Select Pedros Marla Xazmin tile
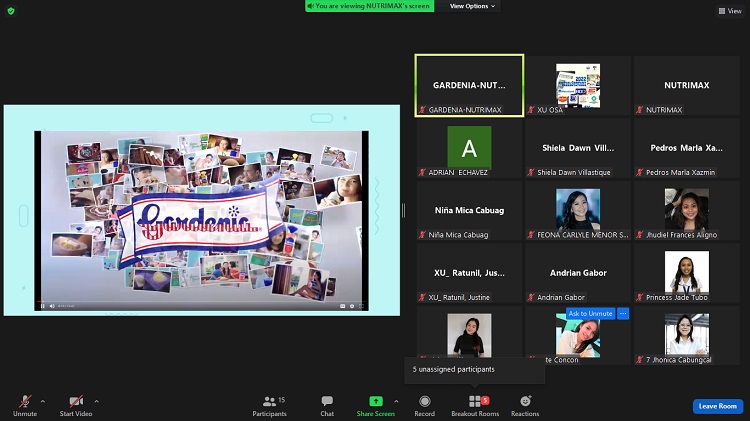This screenshot has height=421, width=750. [687, 148]
